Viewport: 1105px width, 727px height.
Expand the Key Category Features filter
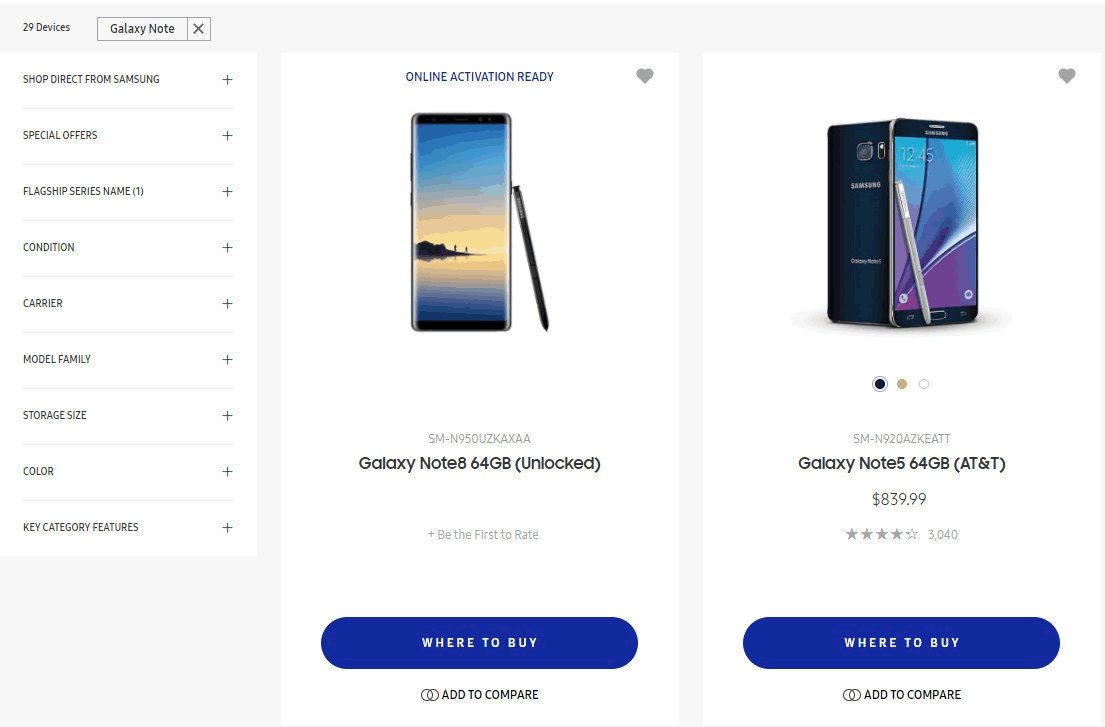(227, 527)
